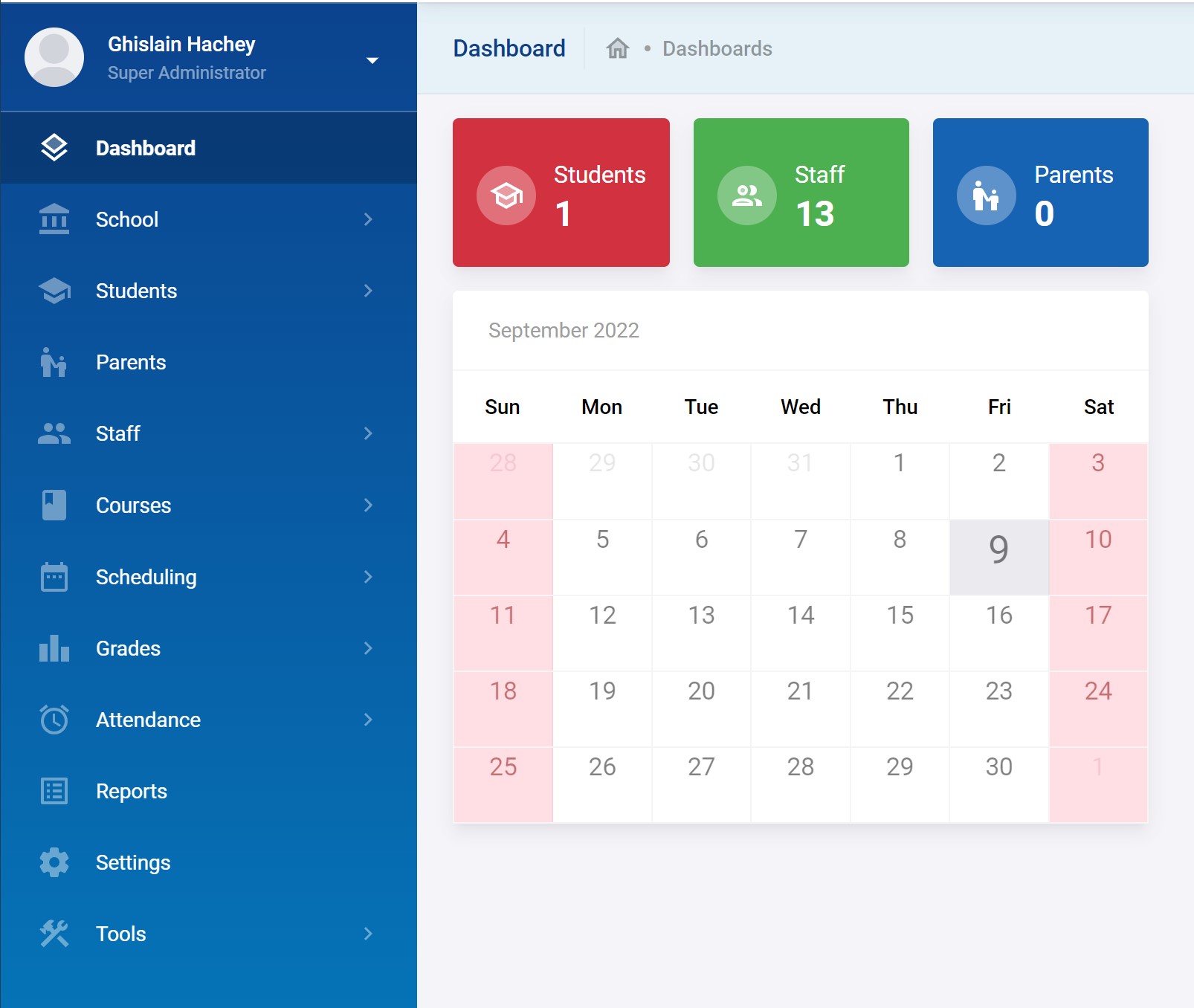The height and width of the screenshot is (1008, 1194).
Task: Click the Settings gear icon
Action: click(54, 862)
